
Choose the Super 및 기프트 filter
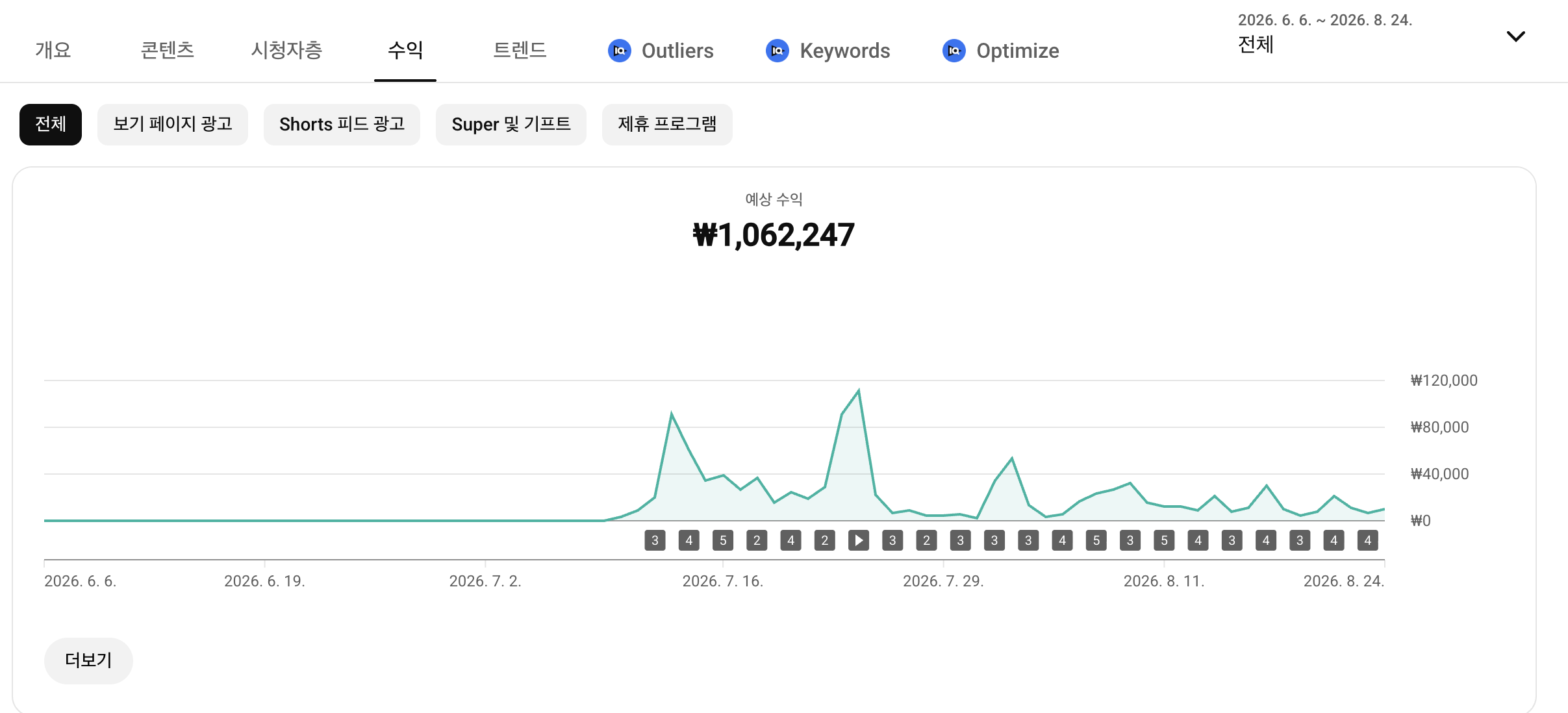511,124
